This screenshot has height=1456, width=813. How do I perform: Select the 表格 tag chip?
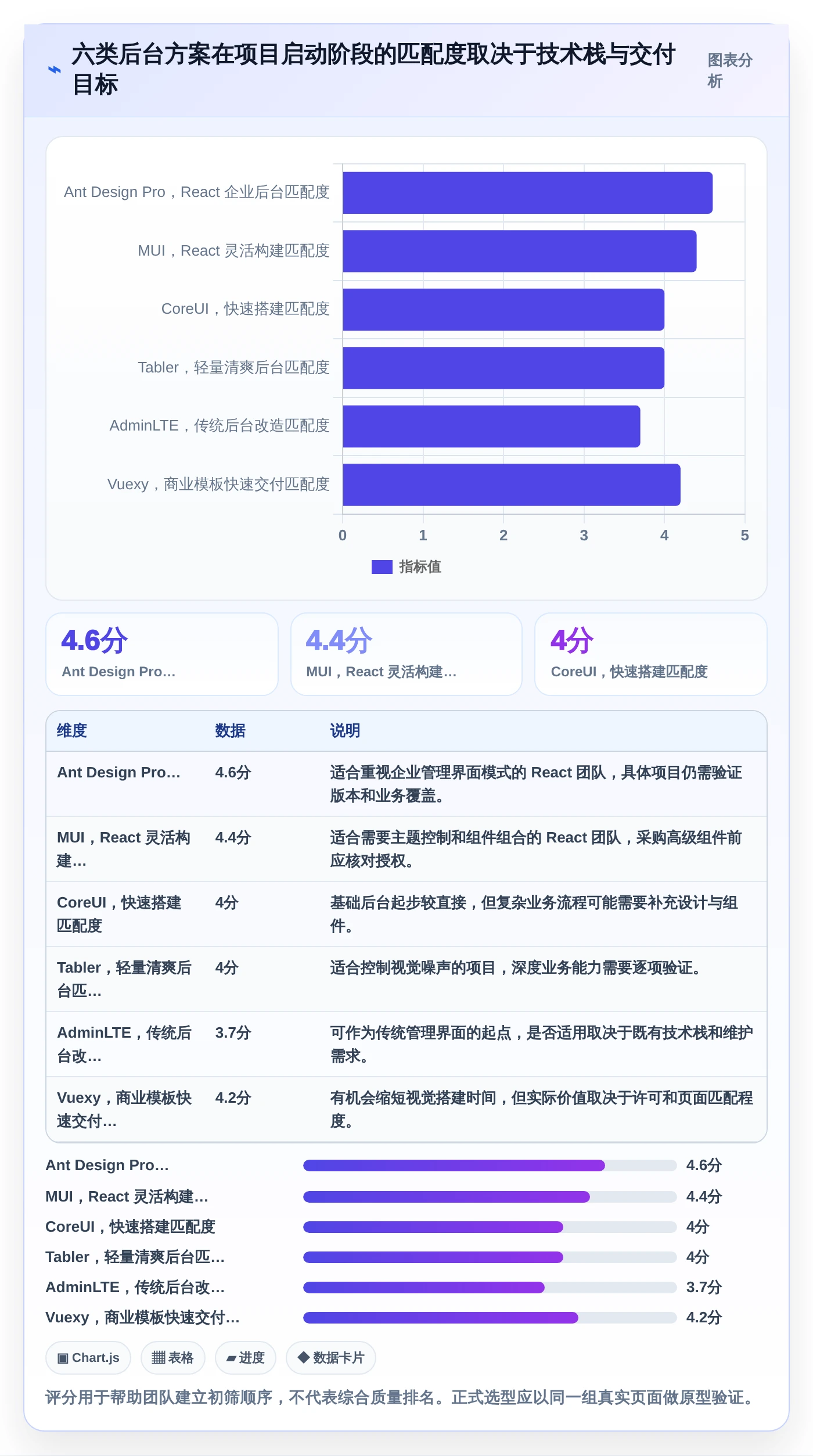click(x=172, y=1358)
